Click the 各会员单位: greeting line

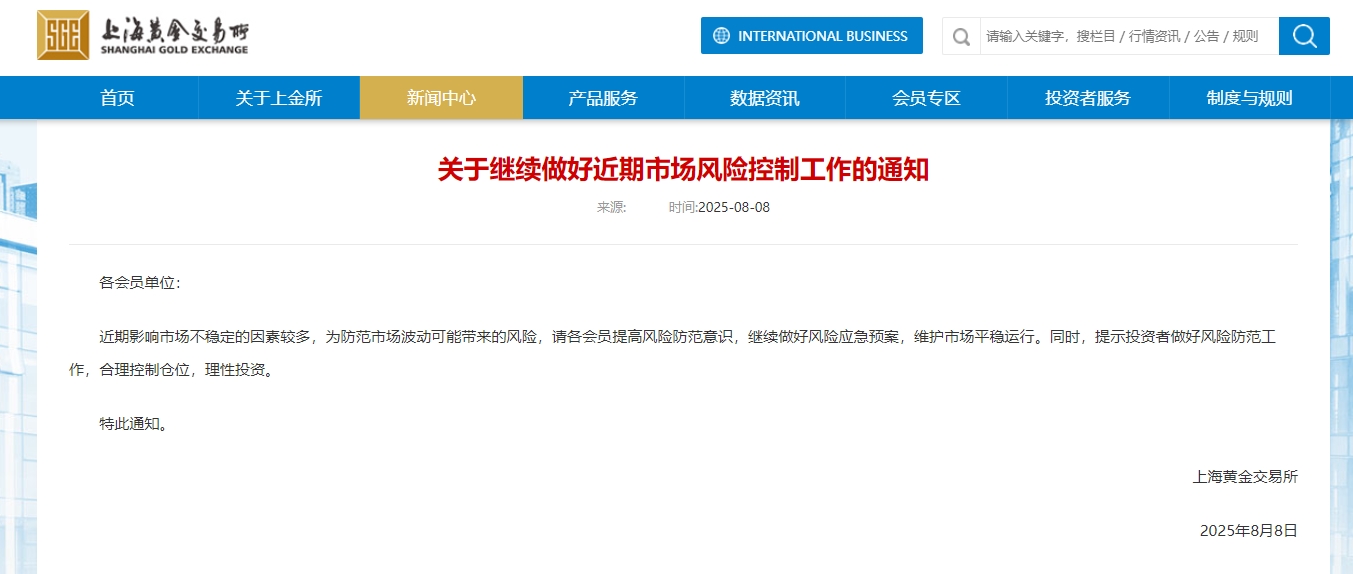(140, 283)
